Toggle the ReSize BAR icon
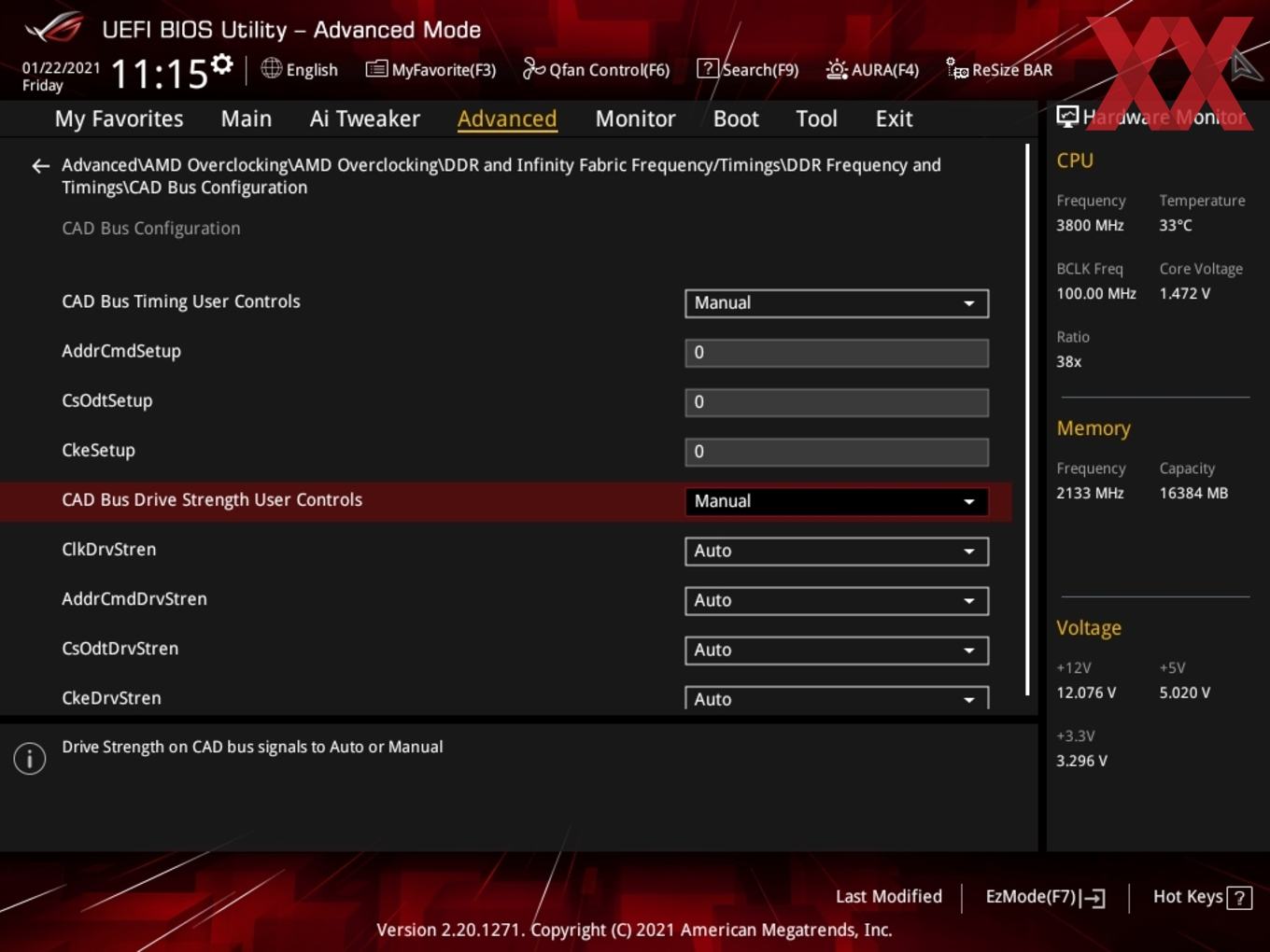This screenshot has width=1270, height=952. point(957,69)
